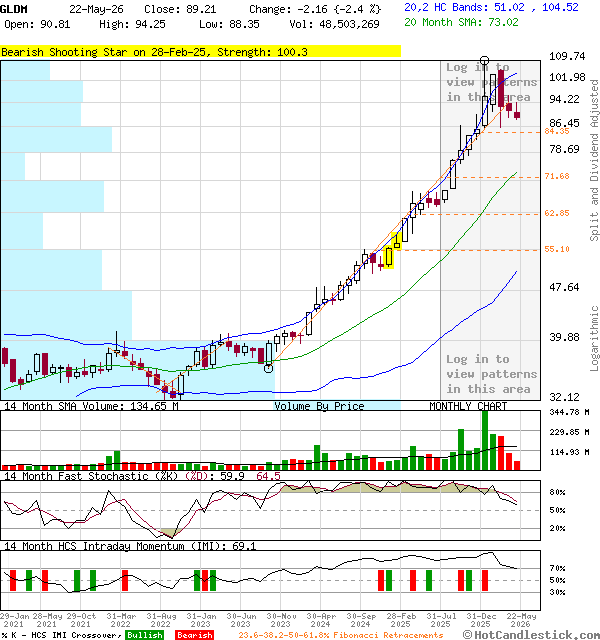The width and height of the screenshot is (600, 640).
Task: Click the 114.93 M volume axis label
Action: coord(569,452)
